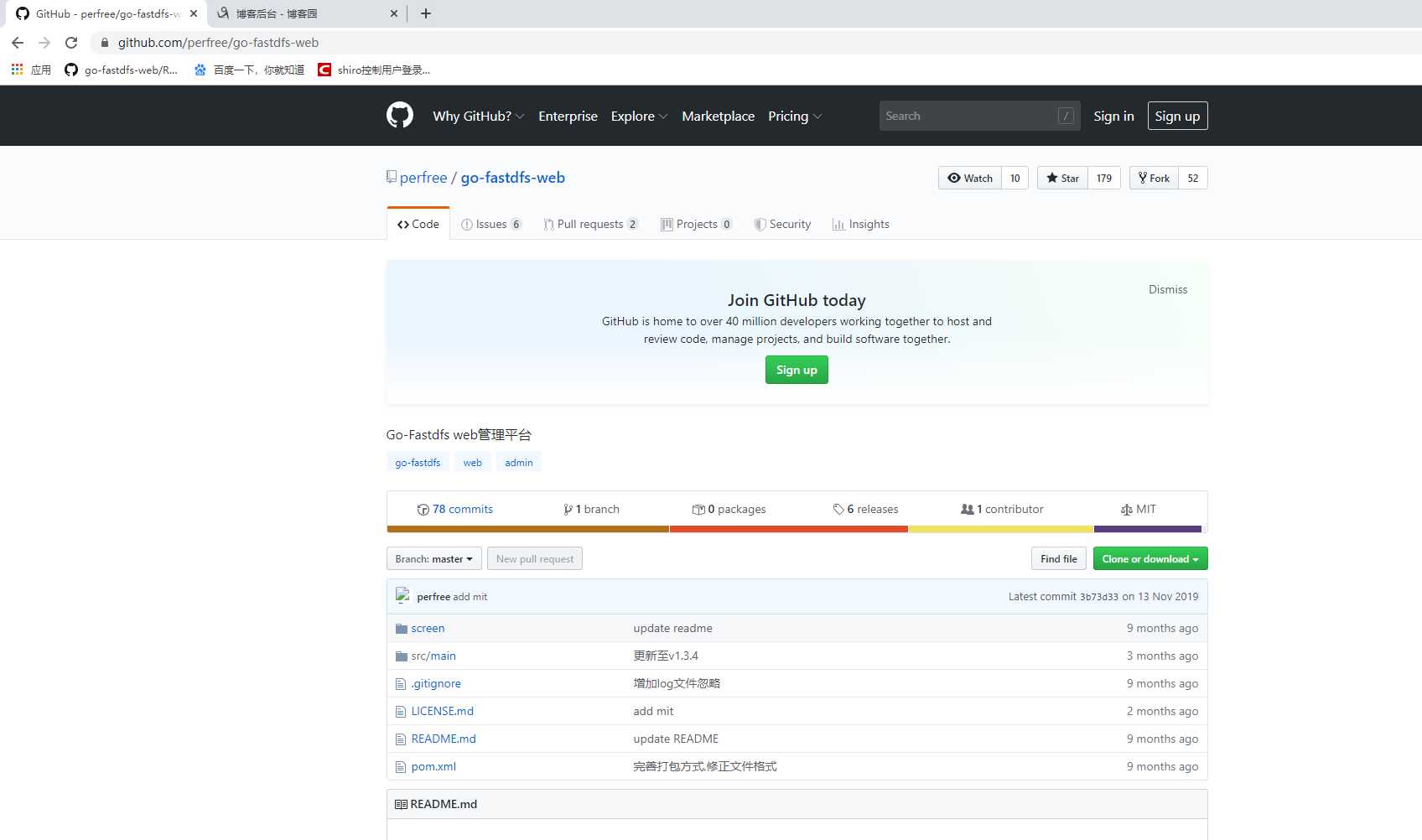Click the Find file button
The image size is (1422, 840).
point(1059,559)
